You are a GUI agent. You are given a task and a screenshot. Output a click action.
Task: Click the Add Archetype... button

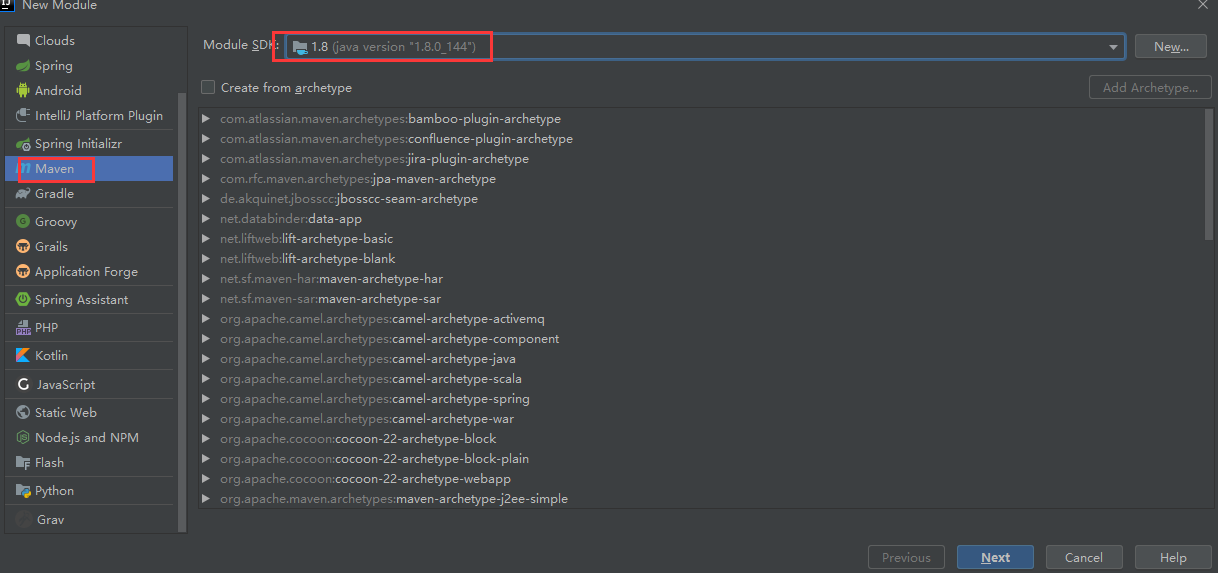point(1150,88)
